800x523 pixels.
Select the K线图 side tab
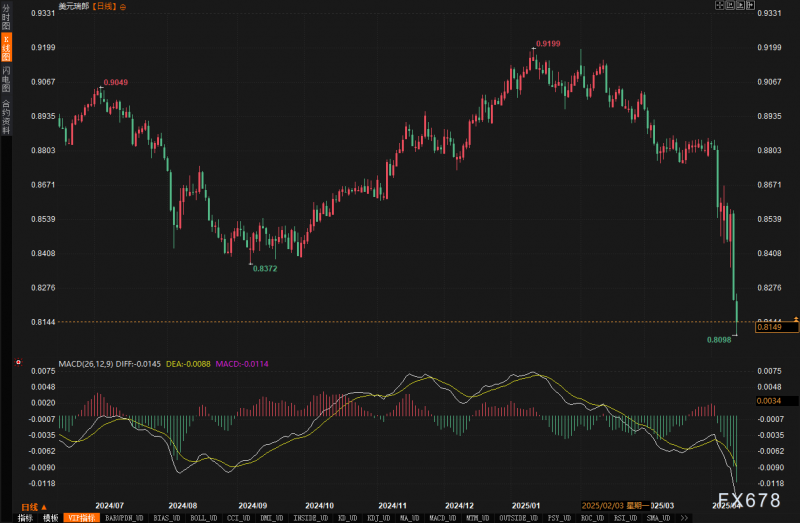pos(6,48)
